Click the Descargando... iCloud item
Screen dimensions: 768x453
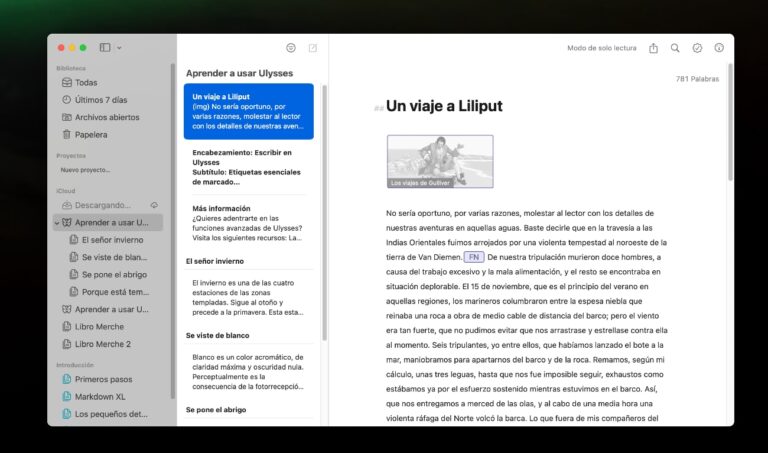point(108,205)
